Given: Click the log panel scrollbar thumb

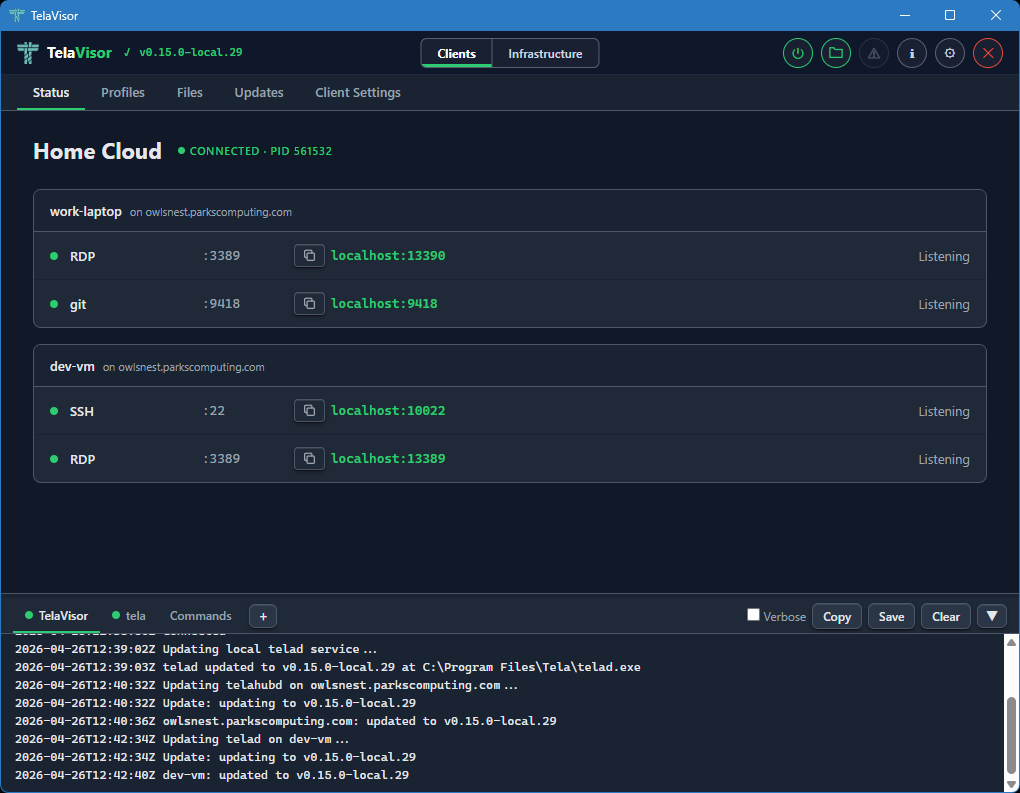Looking at the screenshot, I should pos(1012,735).
